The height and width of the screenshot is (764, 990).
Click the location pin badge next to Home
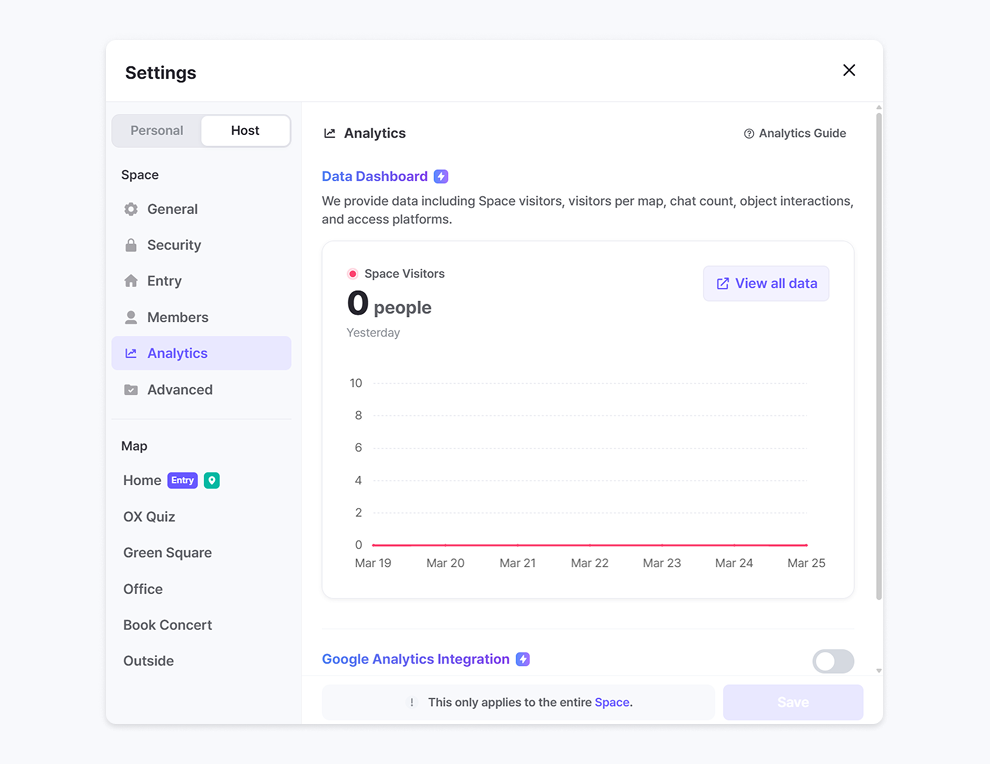tap(212, 481)
